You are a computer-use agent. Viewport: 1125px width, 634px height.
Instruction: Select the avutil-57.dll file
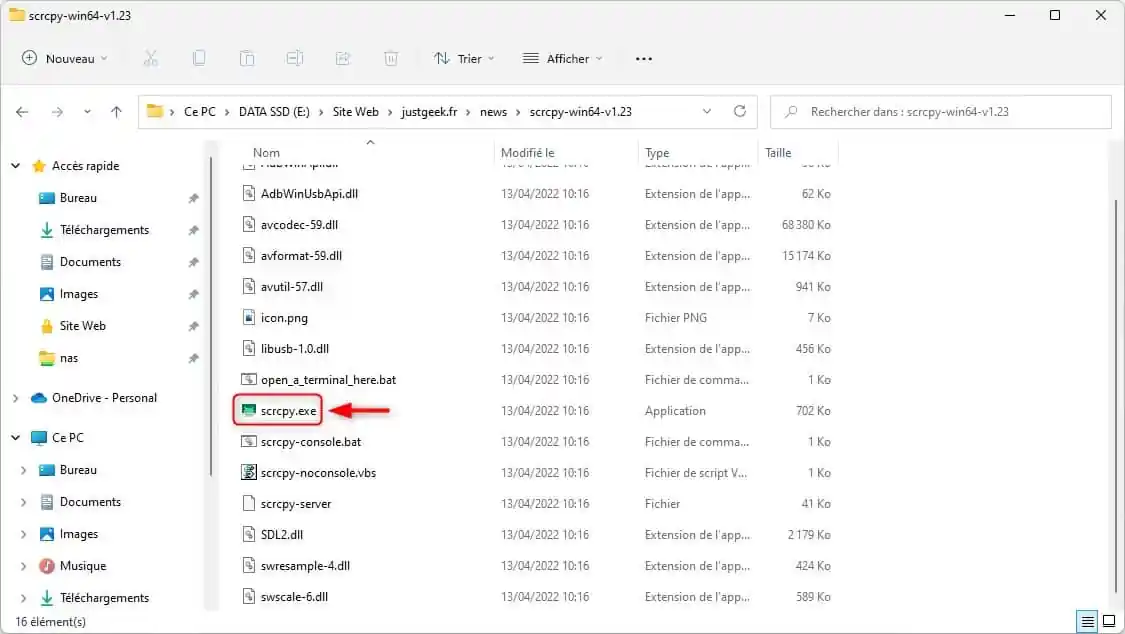[292, 287]
